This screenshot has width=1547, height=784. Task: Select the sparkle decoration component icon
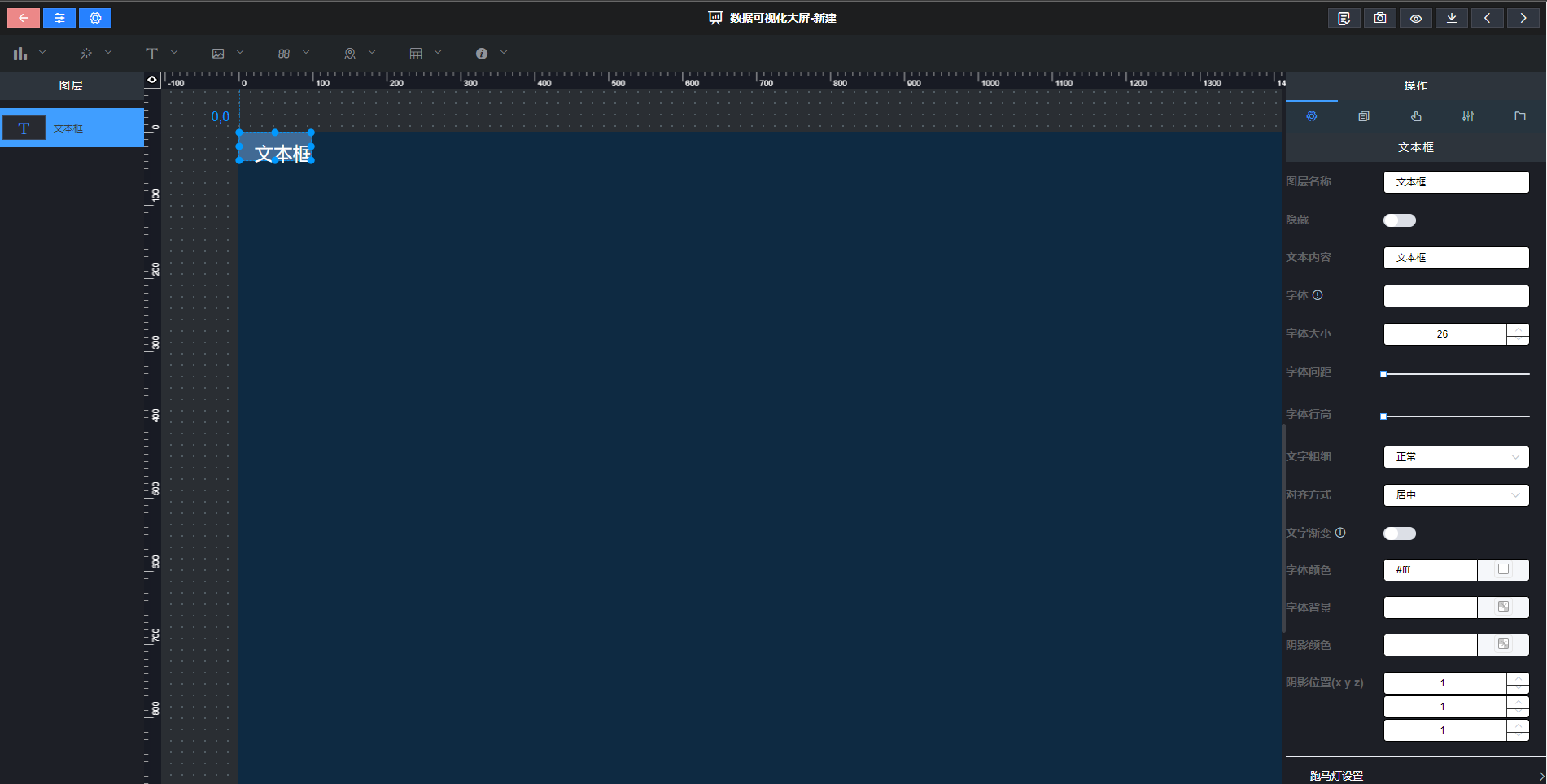[x=86, y=54]
